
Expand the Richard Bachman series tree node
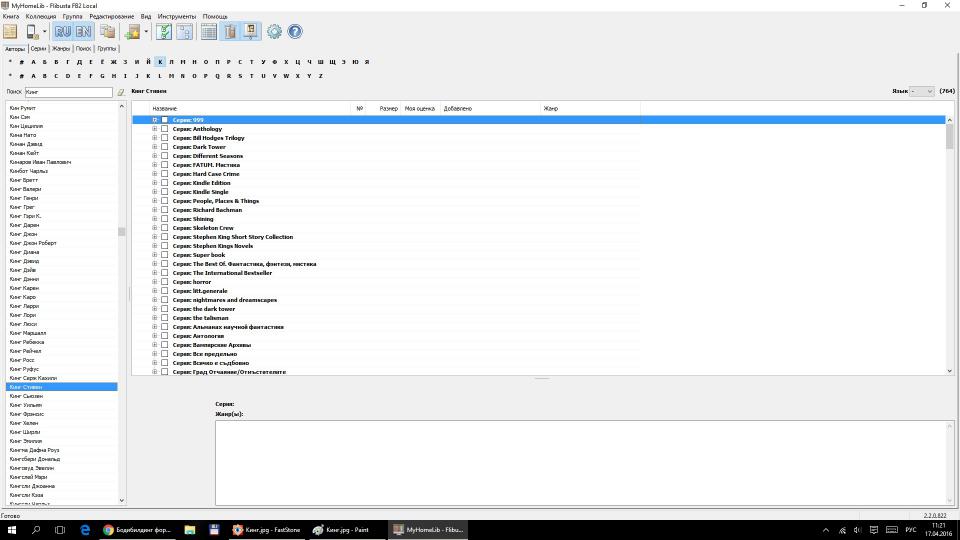[155, 210]
